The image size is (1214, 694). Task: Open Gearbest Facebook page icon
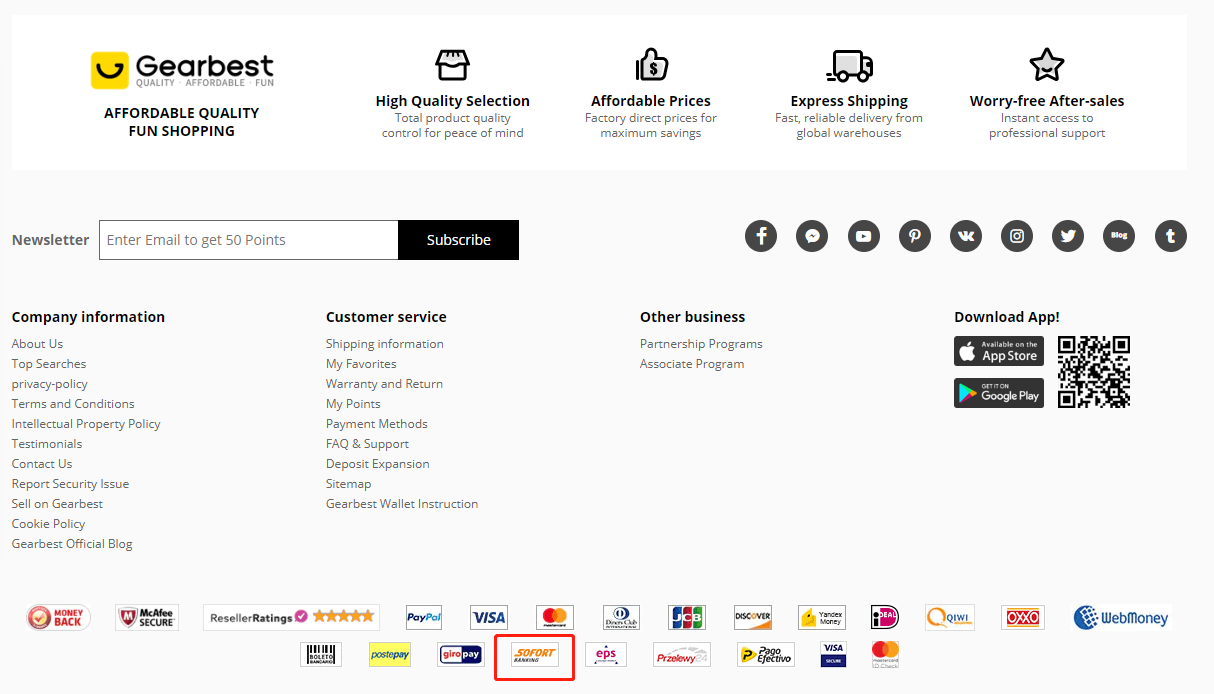coord(761,236)
